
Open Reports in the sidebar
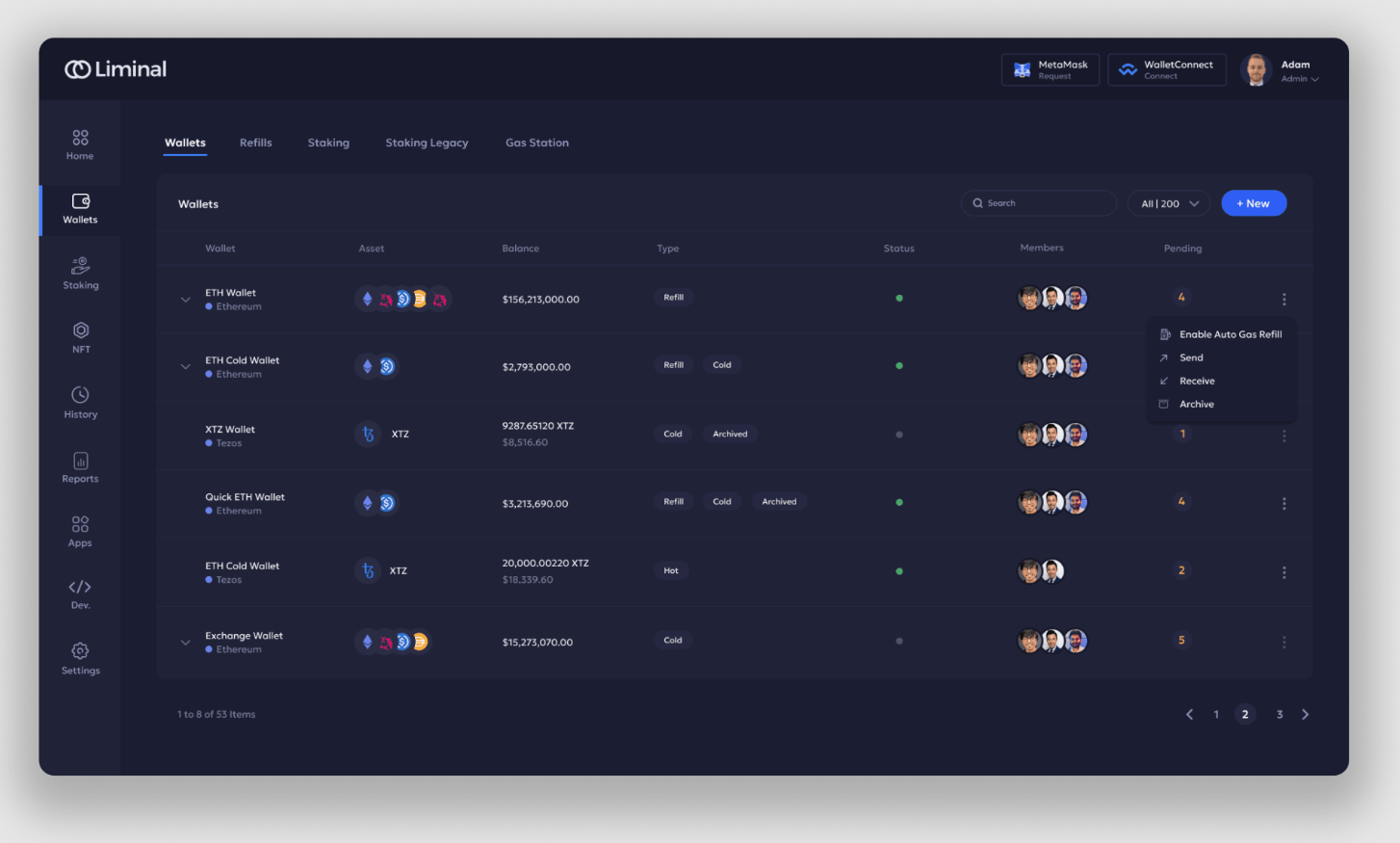81,467
